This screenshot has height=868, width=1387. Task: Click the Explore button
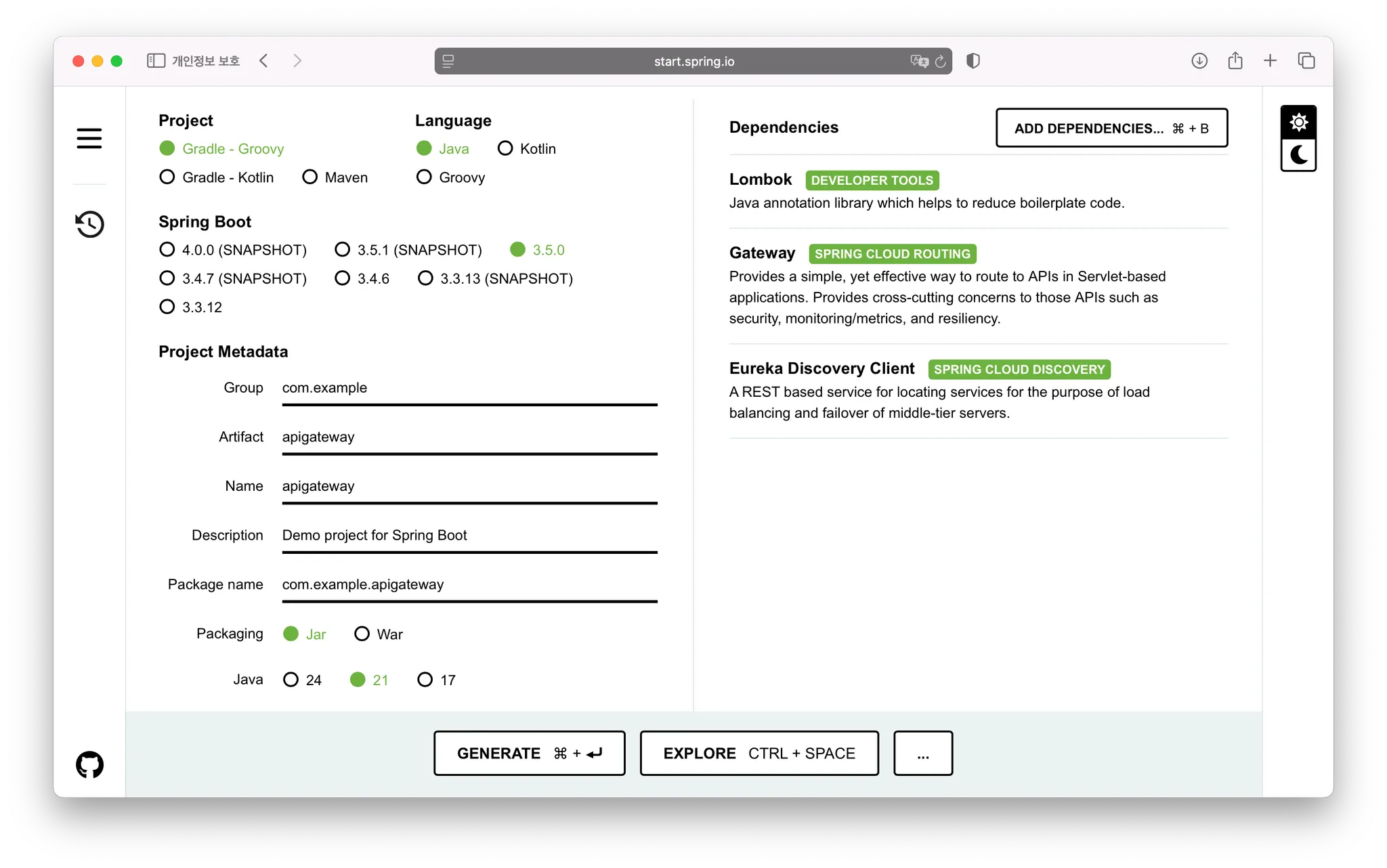click(x=759, y=753)
